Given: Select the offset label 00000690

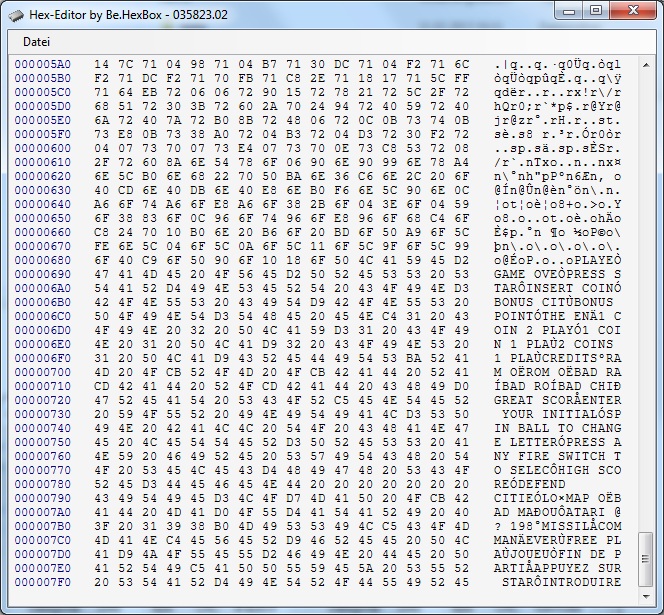Looking at the screenshot, I should (x=42, y=273).
